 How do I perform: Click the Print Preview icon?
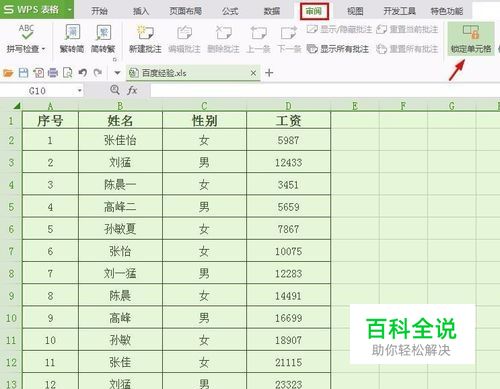click(x=68, y=73)
